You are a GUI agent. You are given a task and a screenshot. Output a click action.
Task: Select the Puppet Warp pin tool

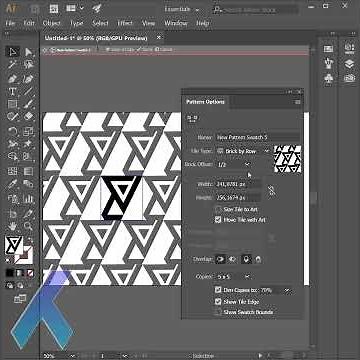point(29,144)
